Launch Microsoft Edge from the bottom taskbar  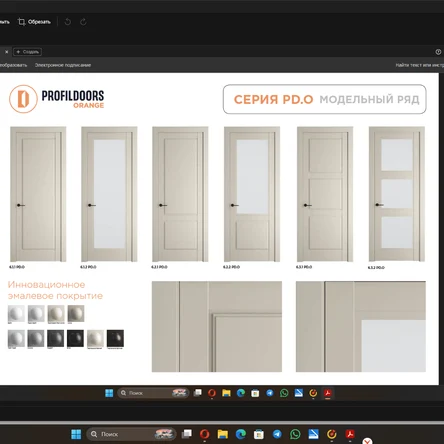[241, 434]
